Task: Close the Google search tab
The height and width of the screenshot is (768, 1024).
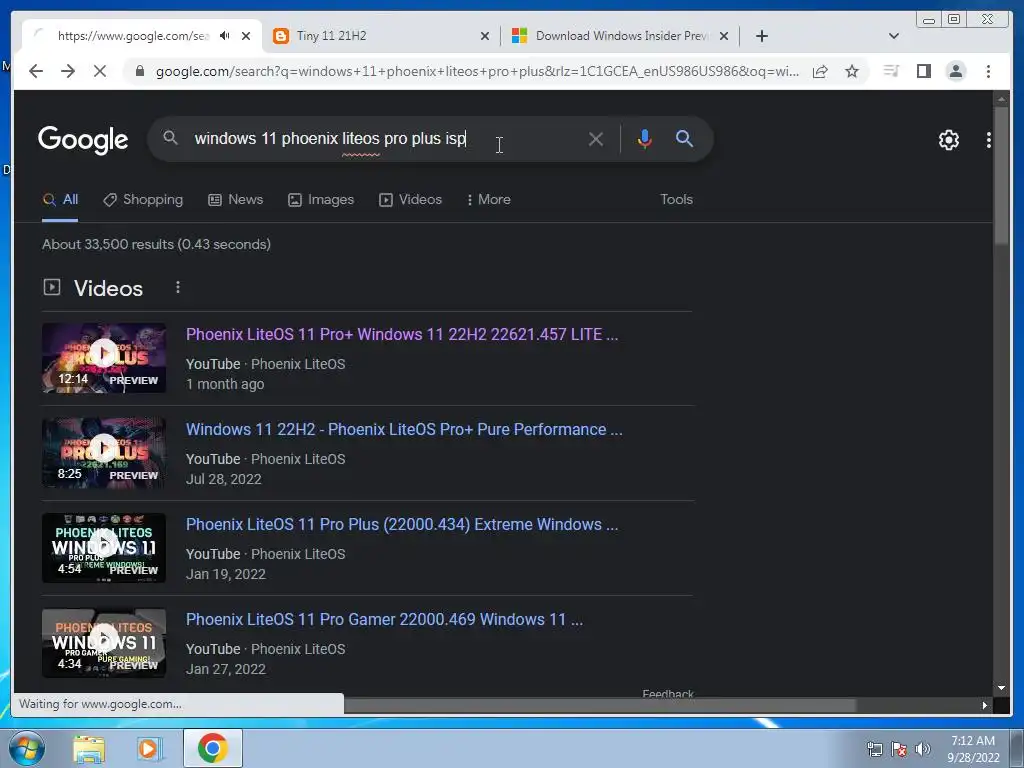Action: [x=246, y=36]
